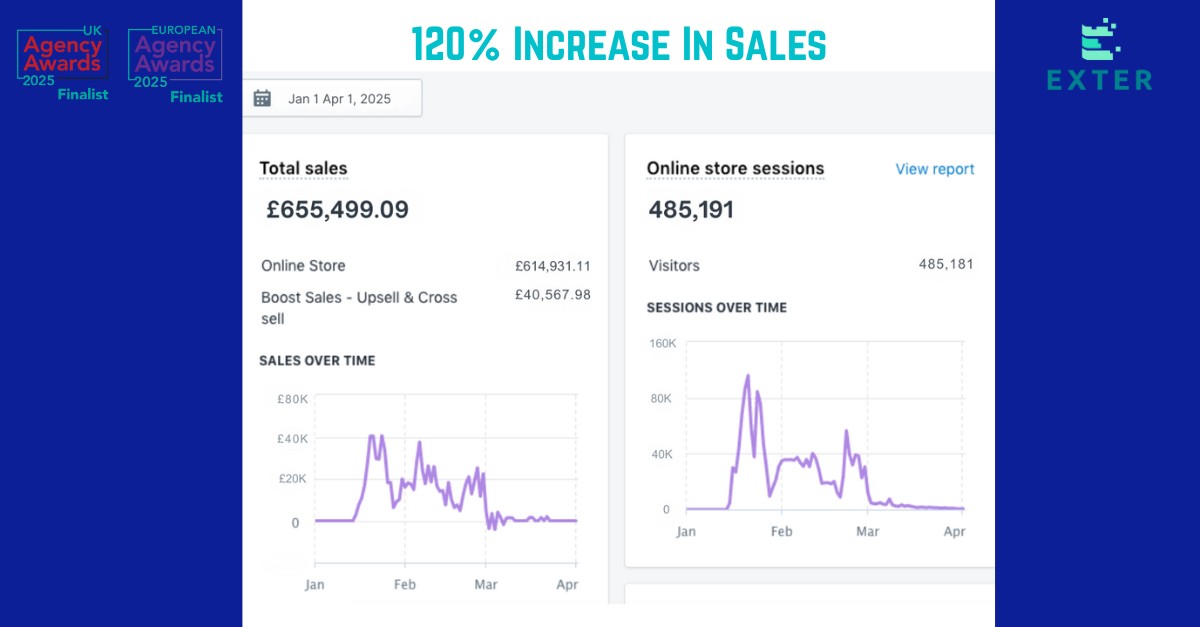Viewport: 1200px width, 627px height.
Task: Click the Online store sessions heading
Action: click(735, 168)
